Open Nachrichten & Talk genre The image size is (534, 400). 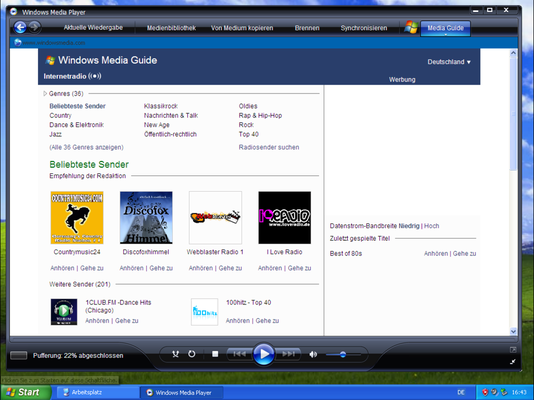click(x=171, y=115)
